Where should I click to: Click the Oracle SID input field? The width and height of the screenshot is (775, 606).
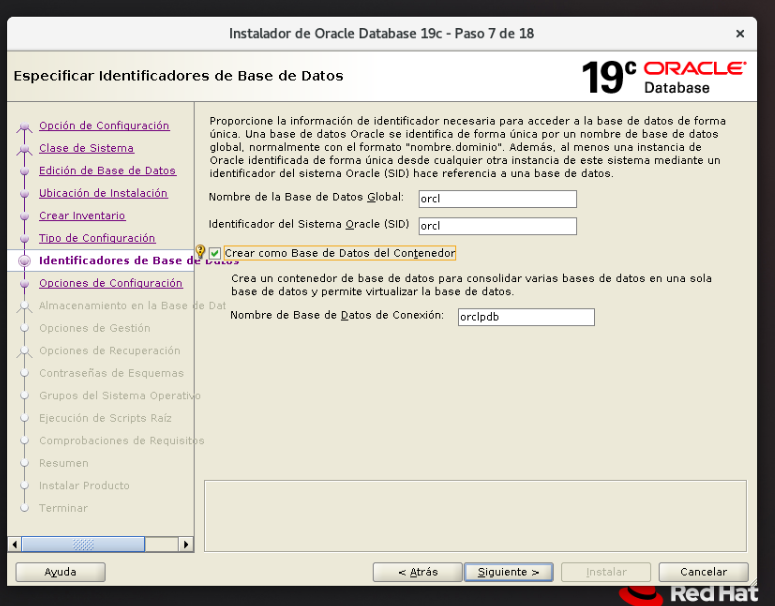[x=497, y=226]
